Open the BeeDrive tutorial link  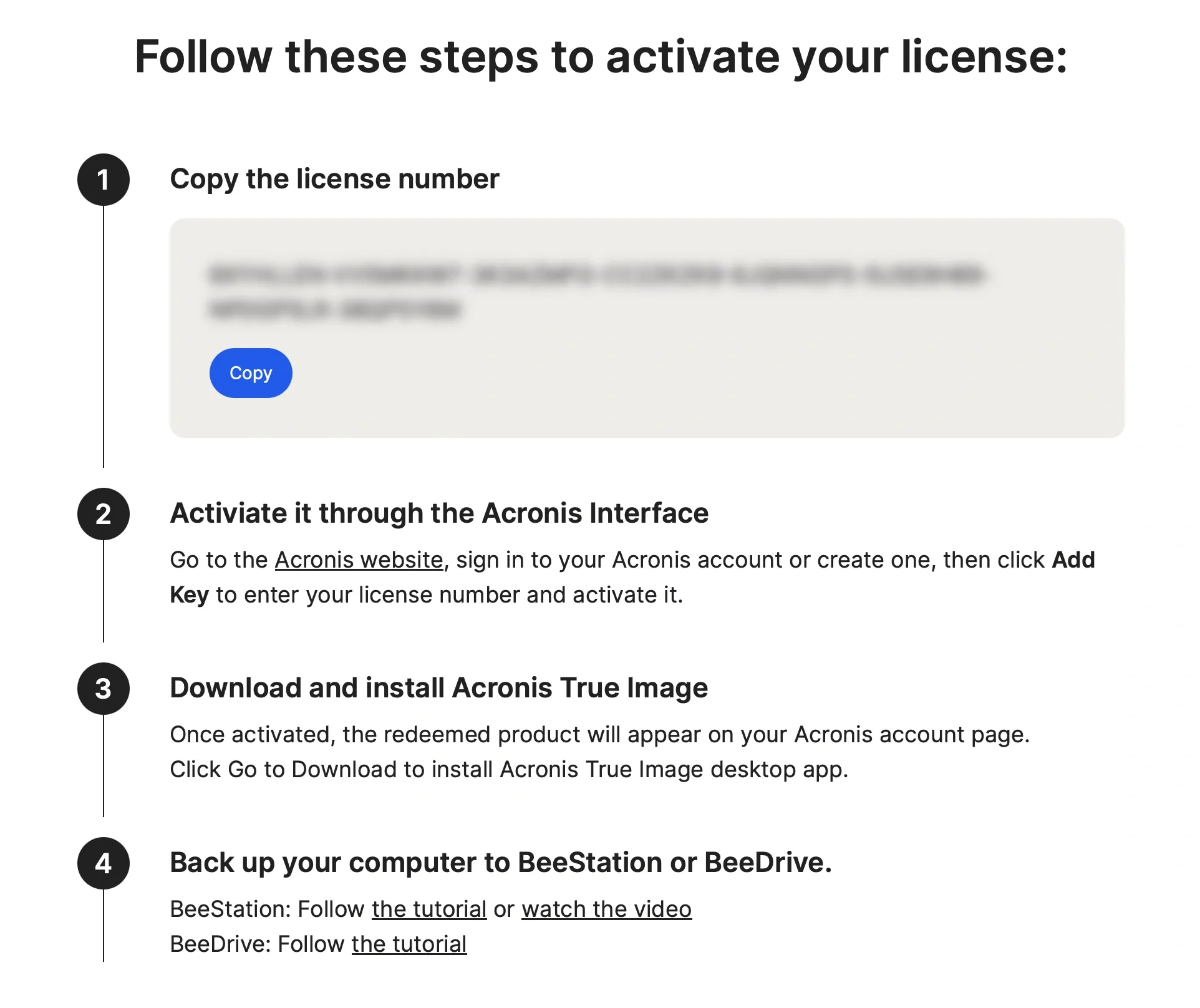[x=409, y=944]
